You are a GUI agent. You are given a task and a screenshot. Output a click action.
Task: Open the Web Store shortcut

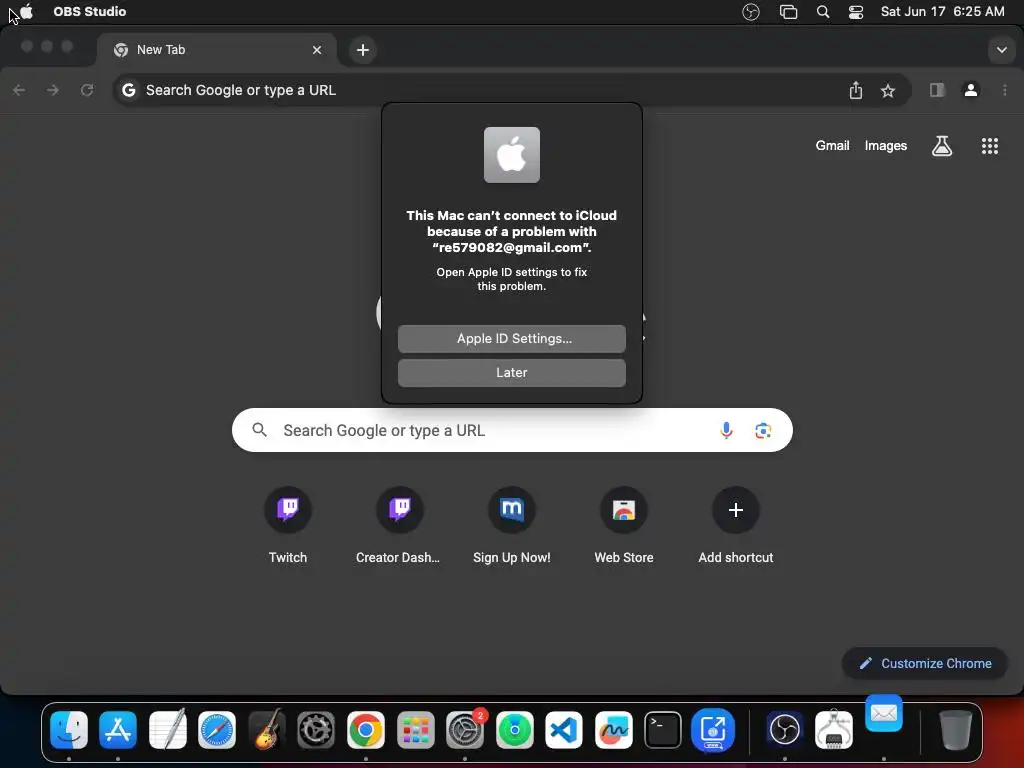624,526
